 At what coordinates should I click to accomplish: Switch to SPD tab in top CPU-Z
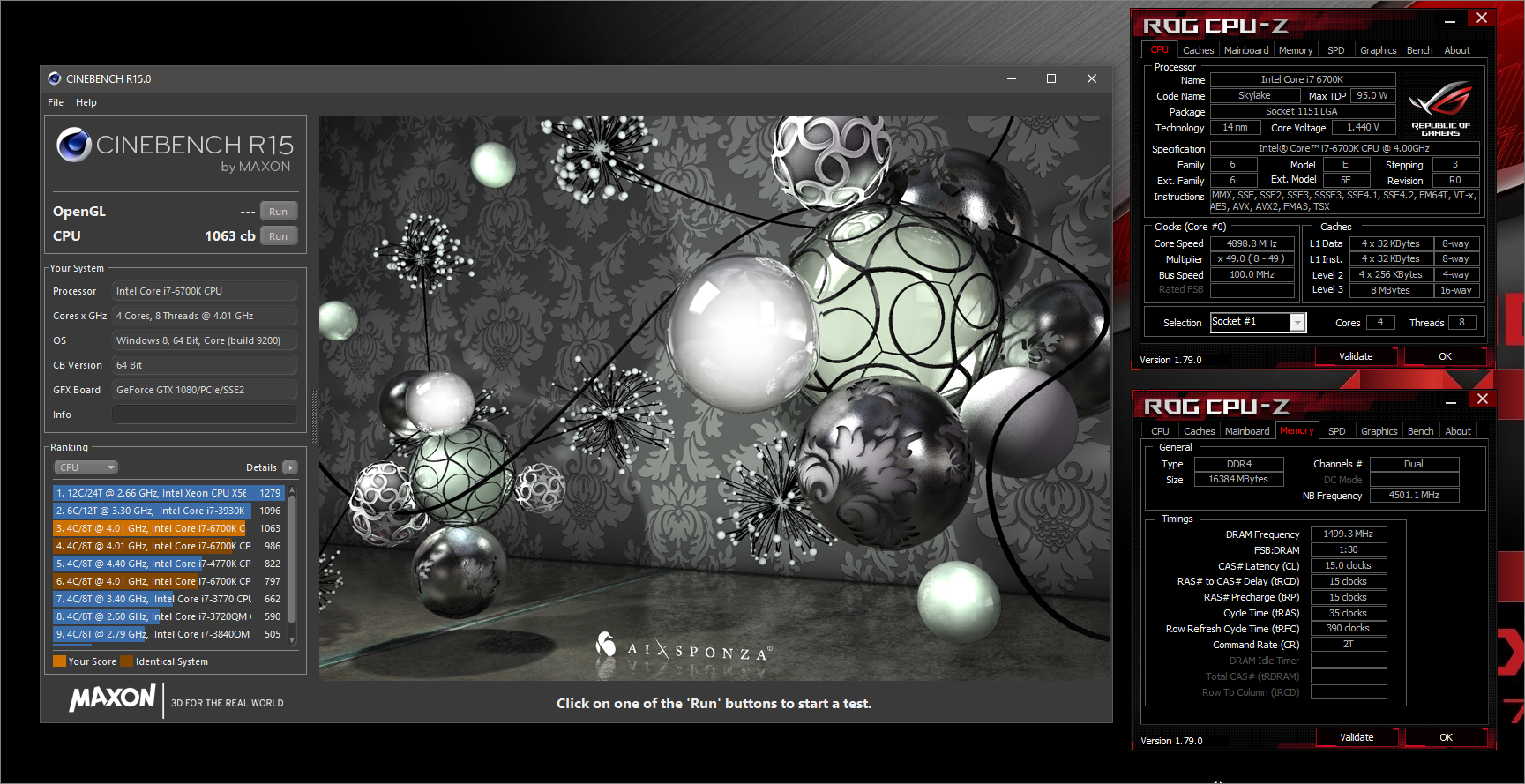point(1336,50)
